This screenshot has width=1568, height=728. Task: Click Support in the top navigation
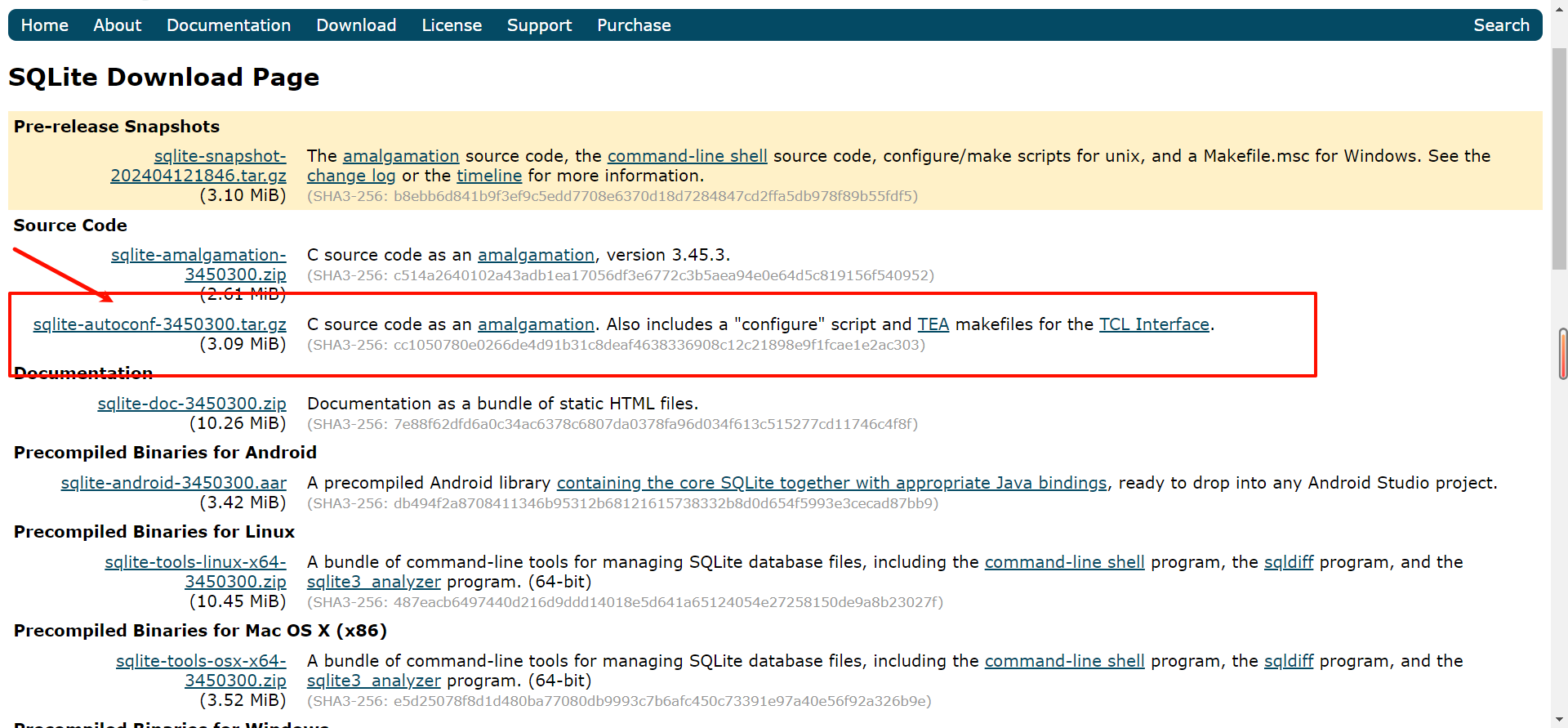539,25
